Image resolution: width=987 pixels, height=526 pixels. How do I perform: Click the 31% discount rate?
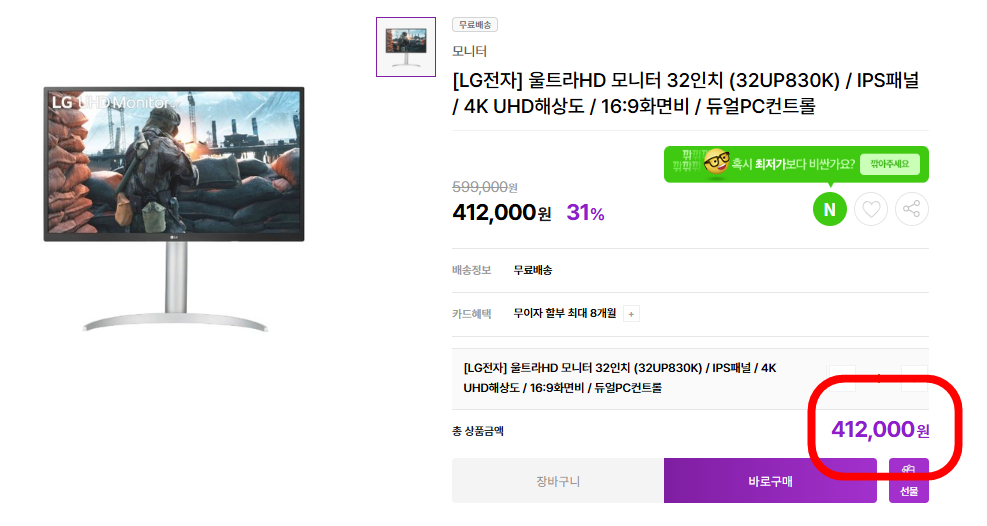[x=585, y=213]
